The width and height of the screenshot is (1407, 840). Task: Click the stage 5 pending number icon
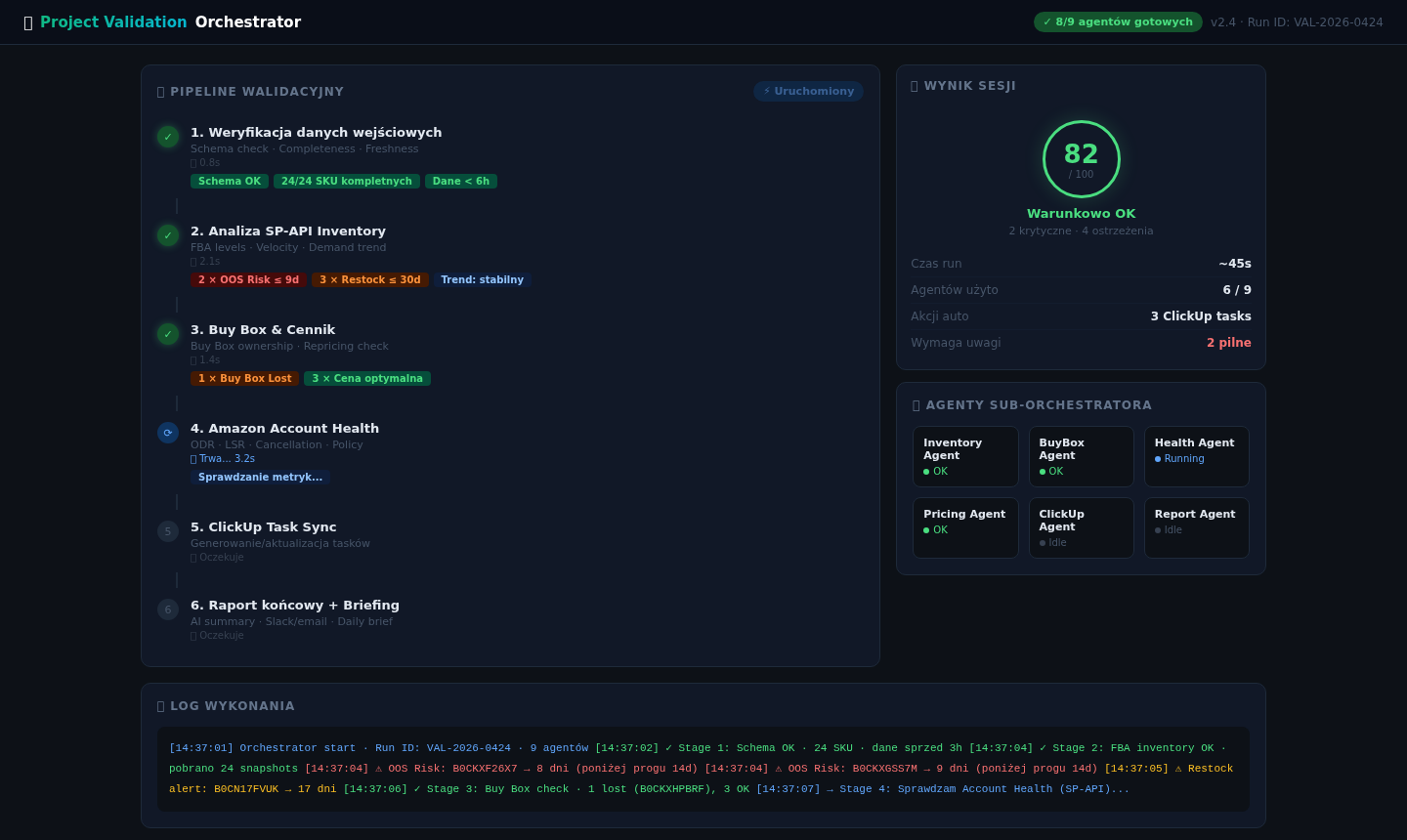[168, 531]
